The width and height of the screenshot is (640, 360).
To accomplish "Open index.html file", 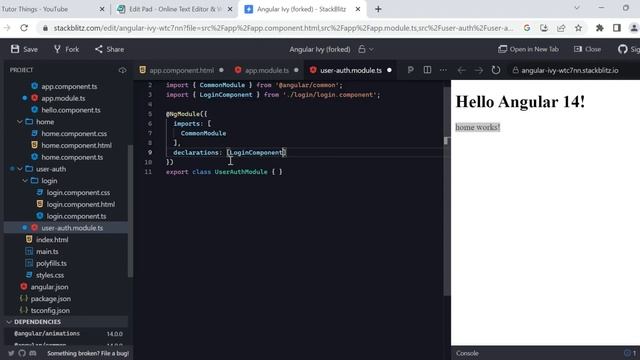I will tap(52, 240).
